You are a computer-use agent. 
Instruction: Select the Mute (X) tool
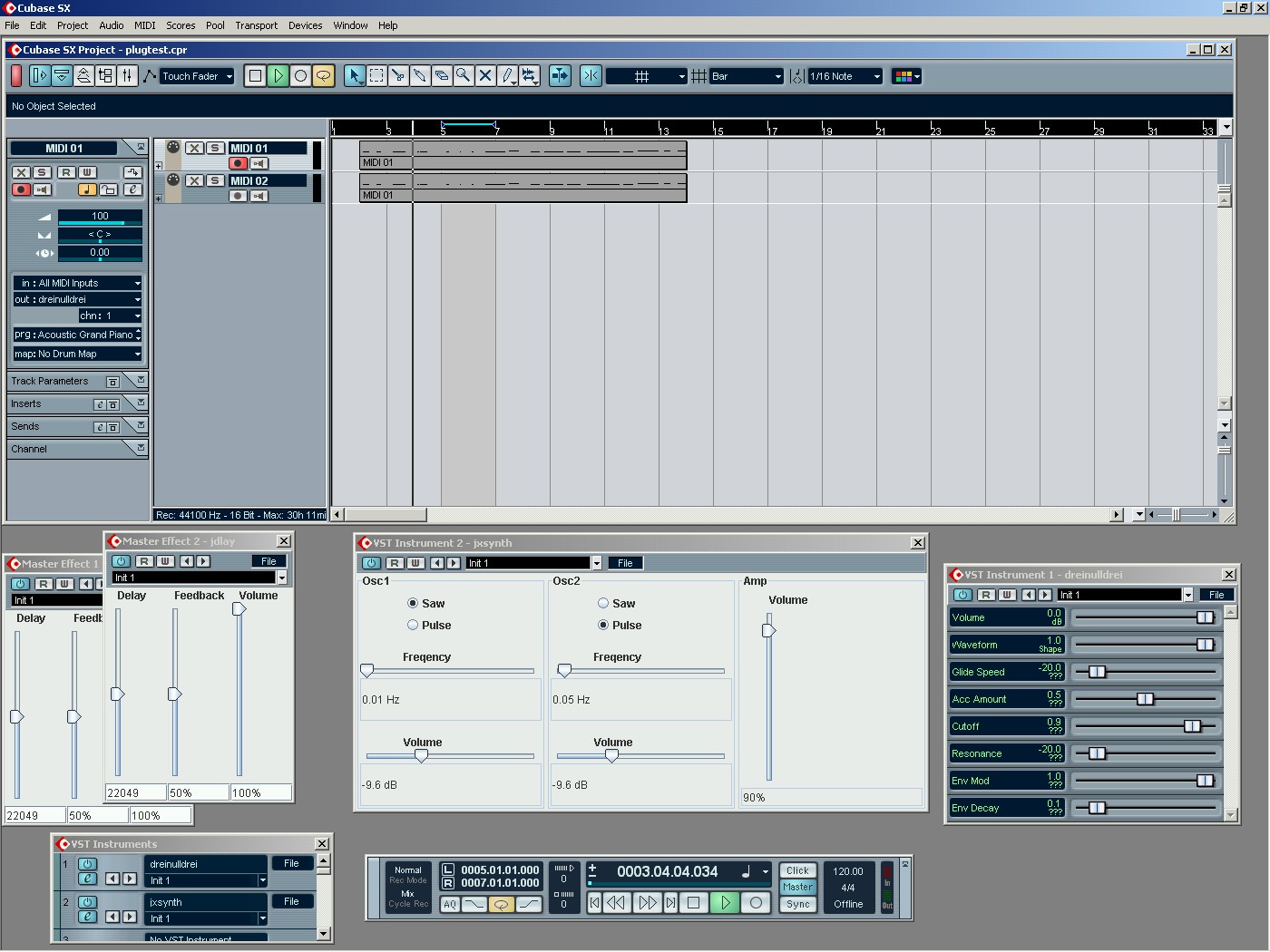485,76
